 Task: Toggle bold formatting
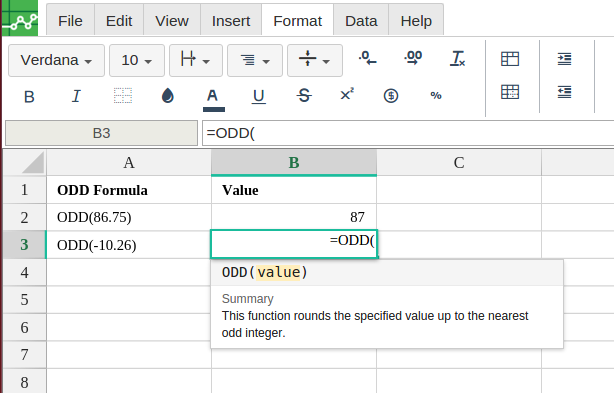tap(29, 96)
